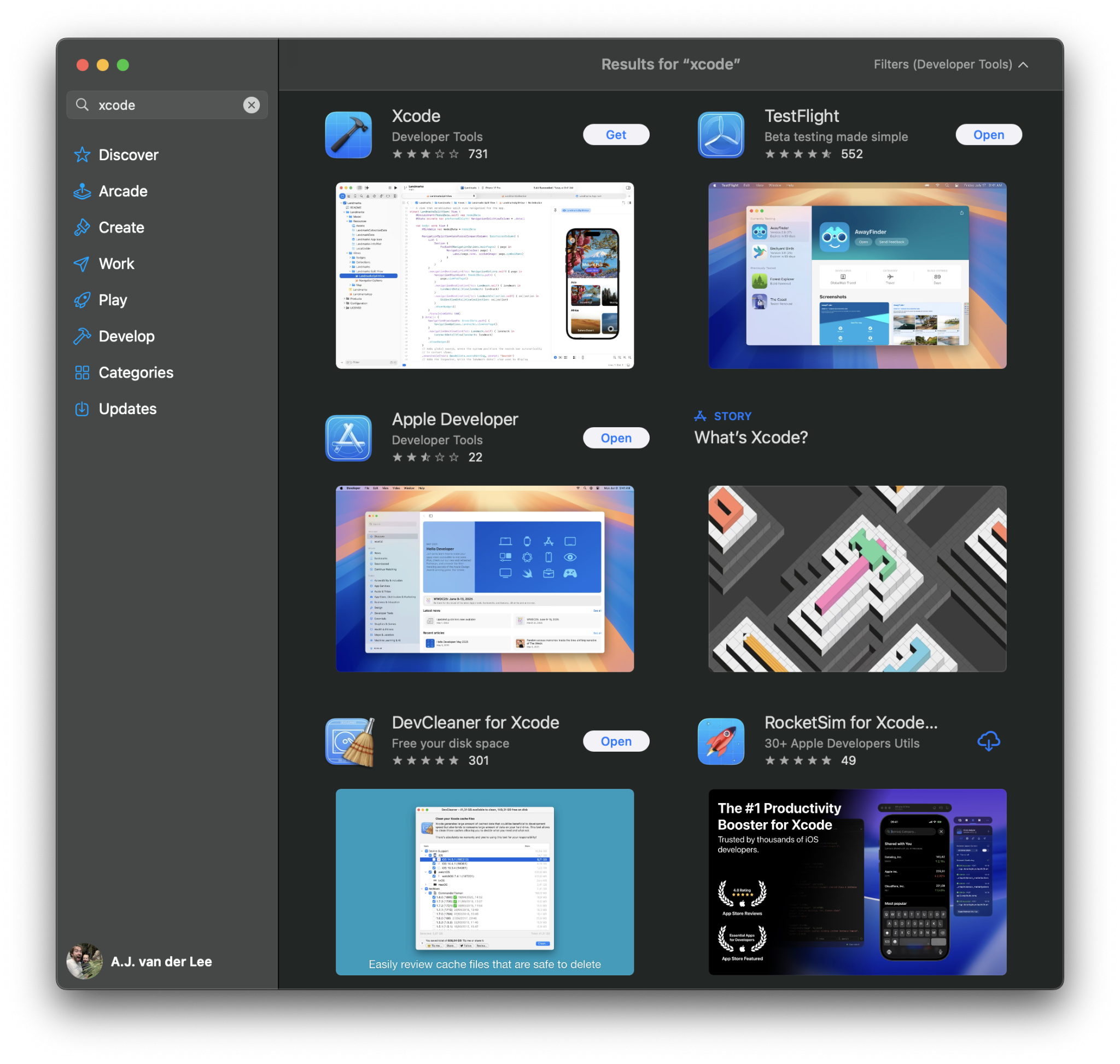Go to the Discover section
The width and height of the screenshot is (1120, 1064).
point(128,155)
